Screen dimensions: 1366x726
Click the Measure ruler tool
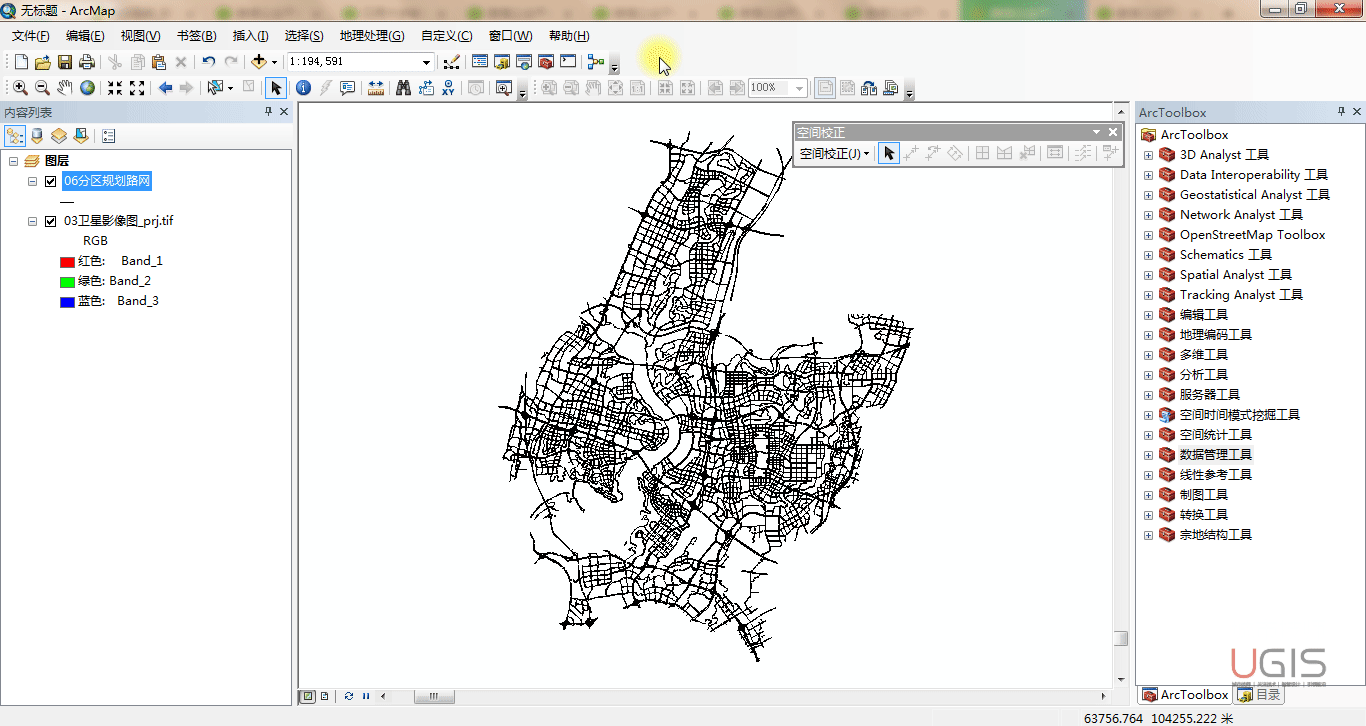pyautogui.click(x=376, y=88)
